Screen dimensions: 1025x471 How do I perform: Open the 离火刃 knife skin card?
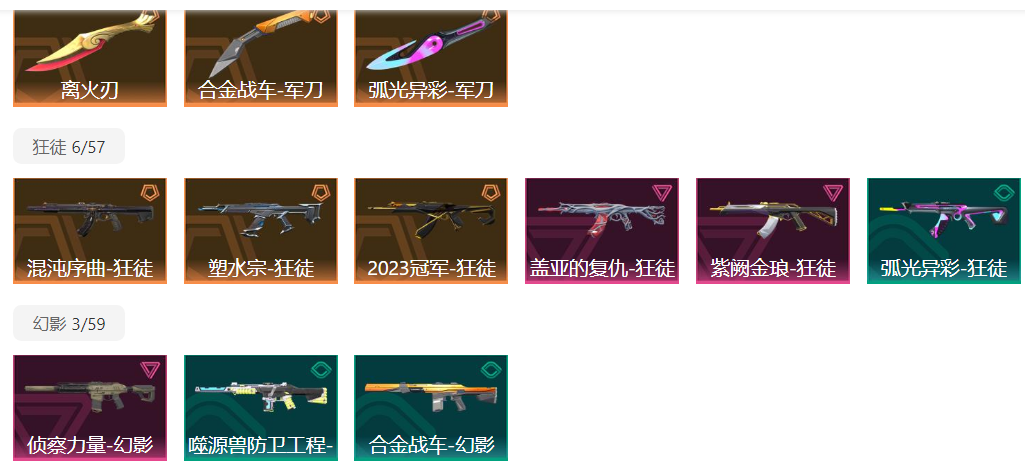click(x=90, y=57)
